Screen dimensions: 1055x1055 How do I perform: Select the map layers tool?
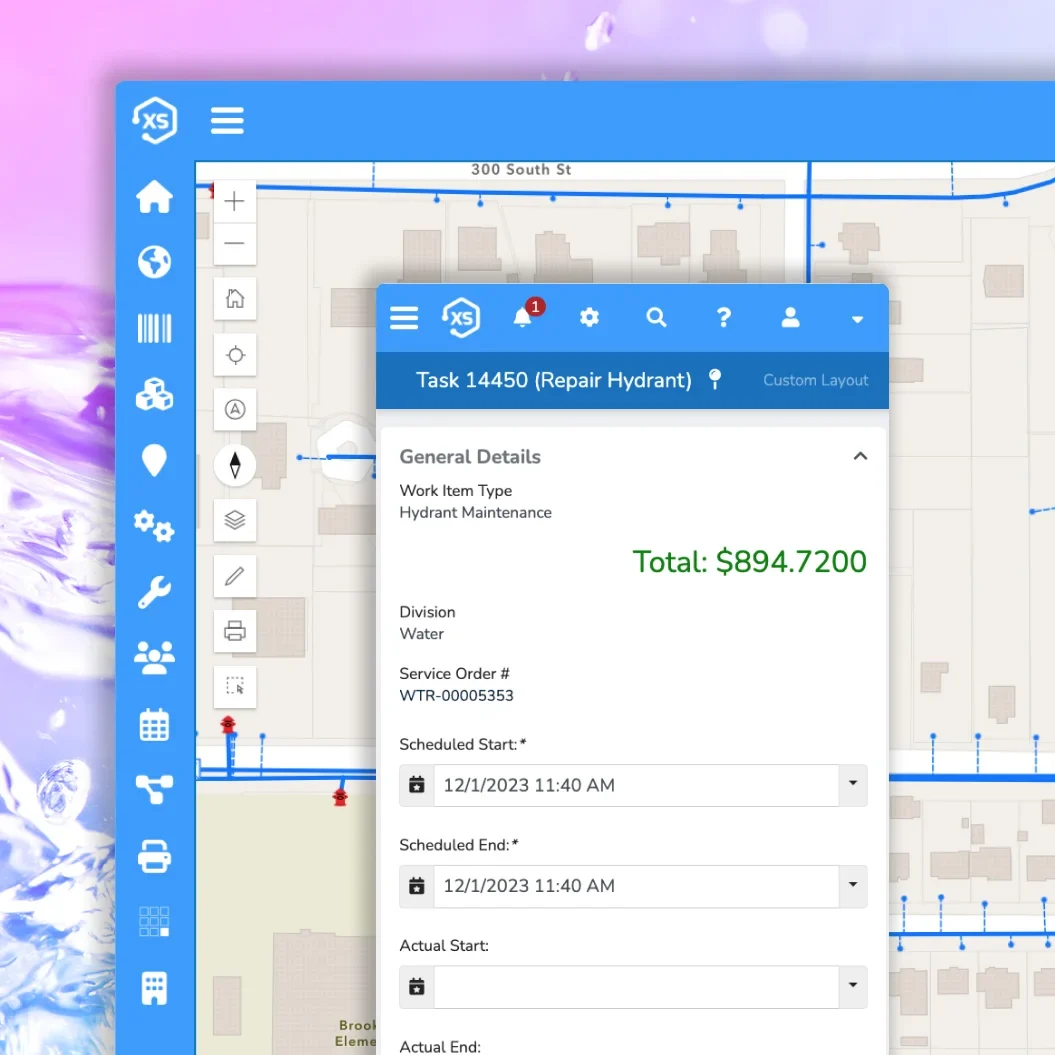(235, 520)
